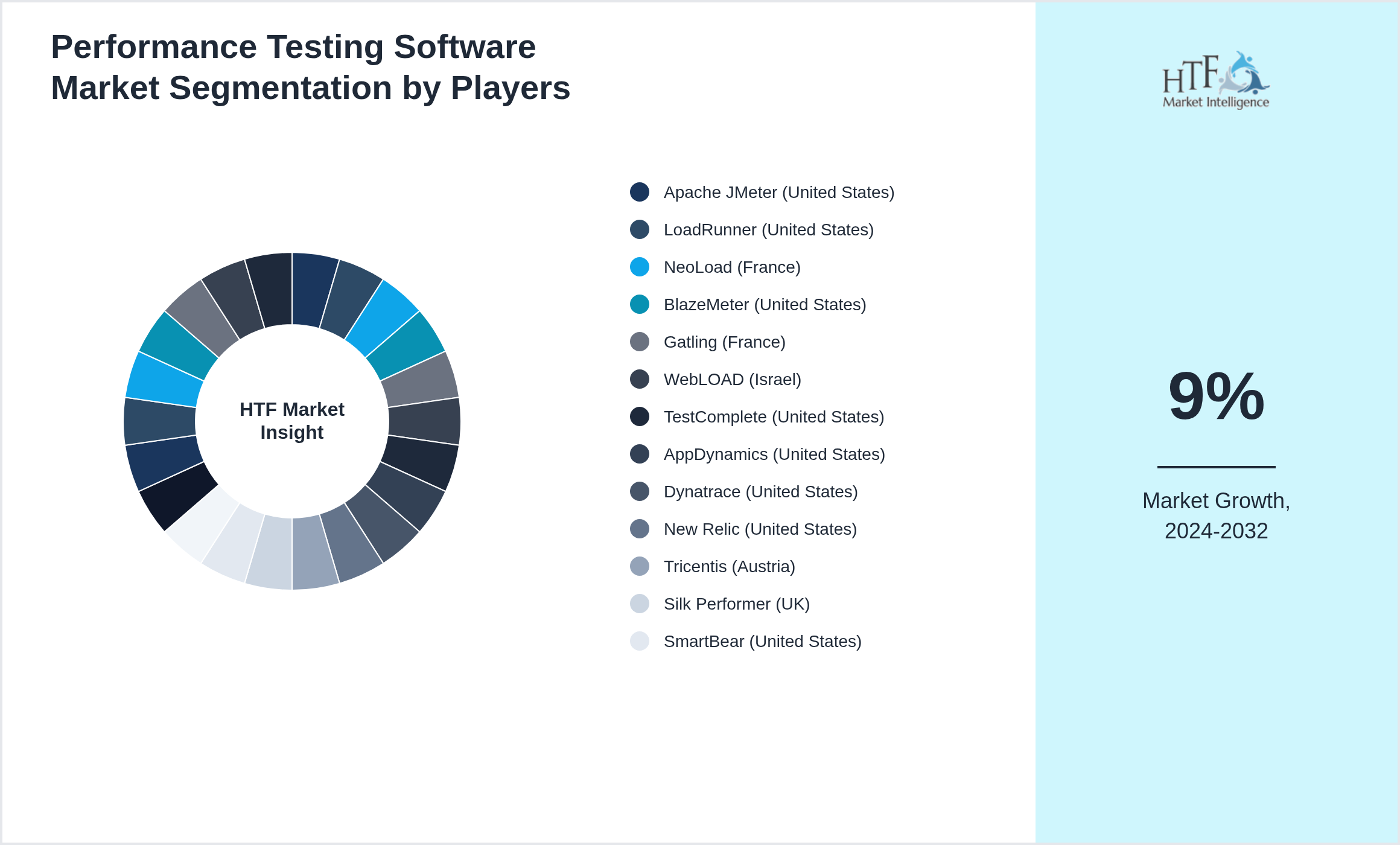Image resolution: width=1400 pixels, height=845 pixels.
Task: Click the NeoLoad bright blue legend dot
Action: tap(640, 267)
